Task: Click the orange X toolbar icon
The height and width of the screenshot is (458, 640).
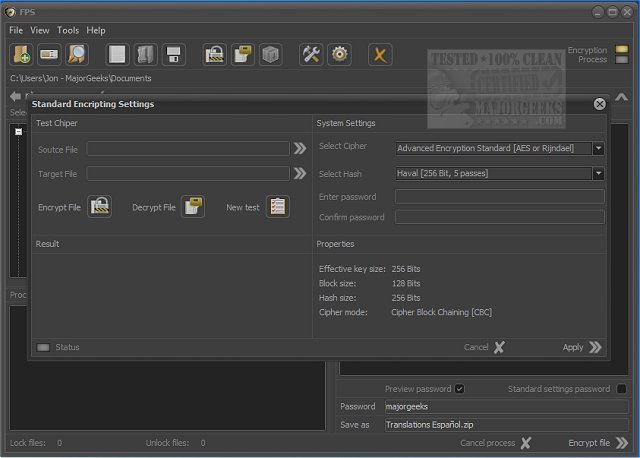Action: [379, 54]
